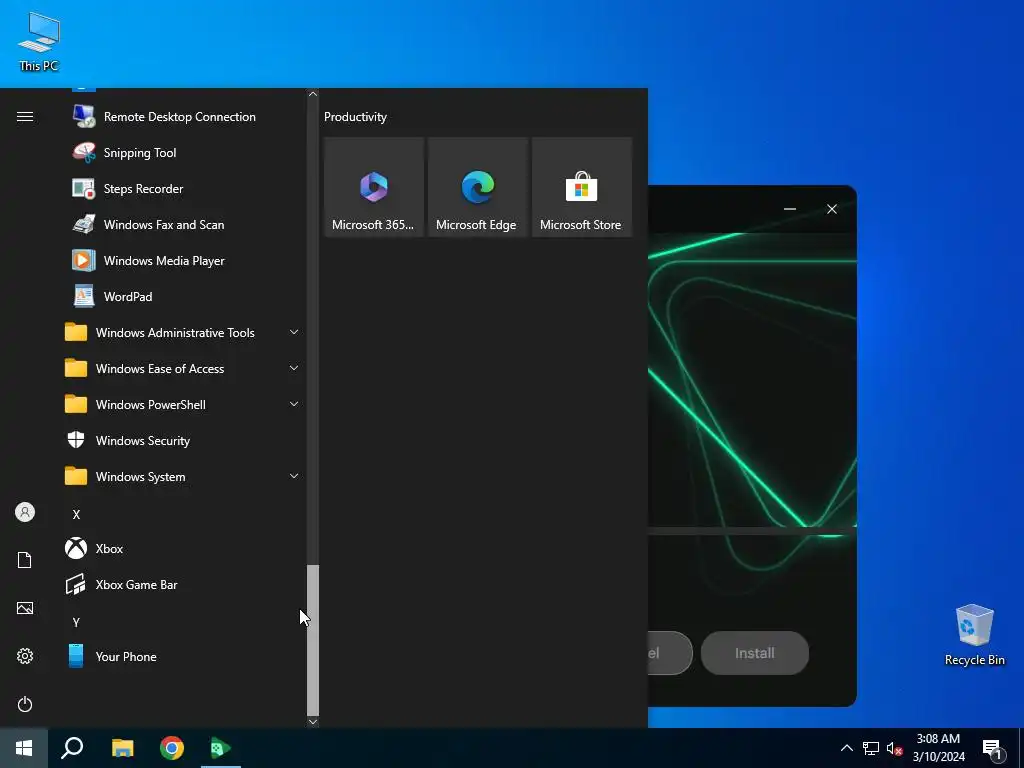Open Settings gear in Start sidebar
This screenshot has height=768, width=1024.
(x=25, y=656)
